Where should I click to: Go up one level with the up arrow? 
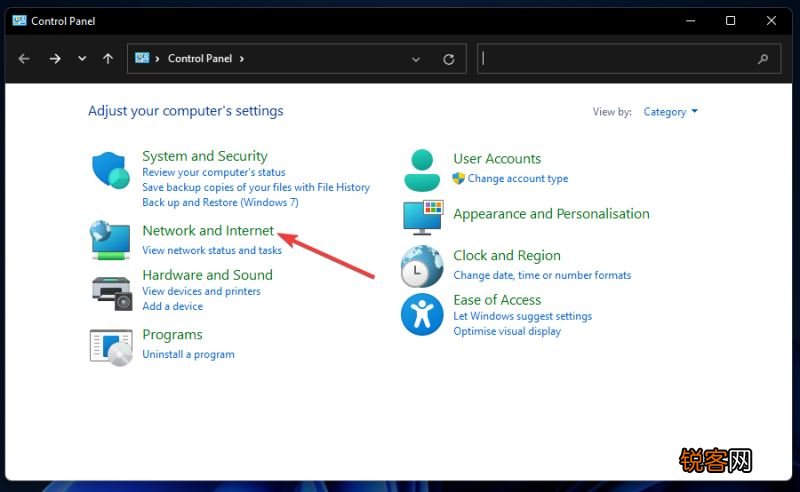pyautogui.click(x=108, y=59)
